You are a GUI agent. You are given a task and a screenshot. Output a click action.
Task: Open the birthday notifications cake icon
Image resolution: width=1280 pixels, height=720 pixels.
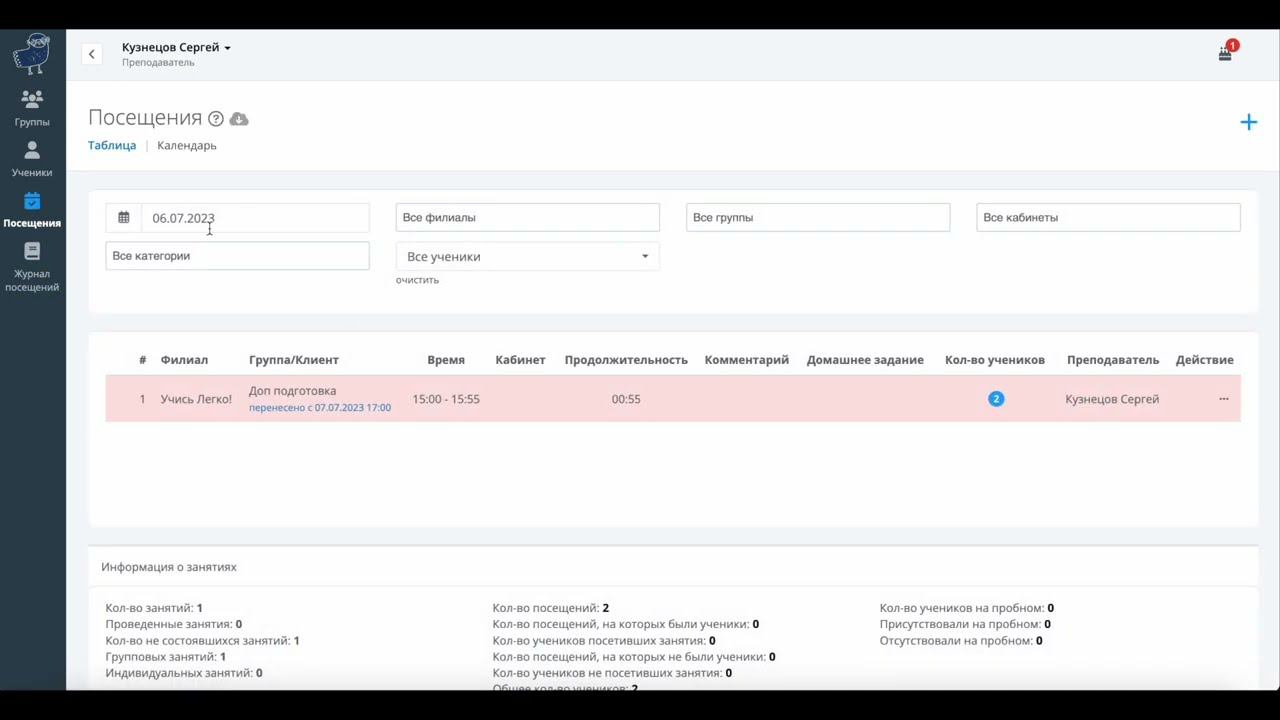(1225, 53)
